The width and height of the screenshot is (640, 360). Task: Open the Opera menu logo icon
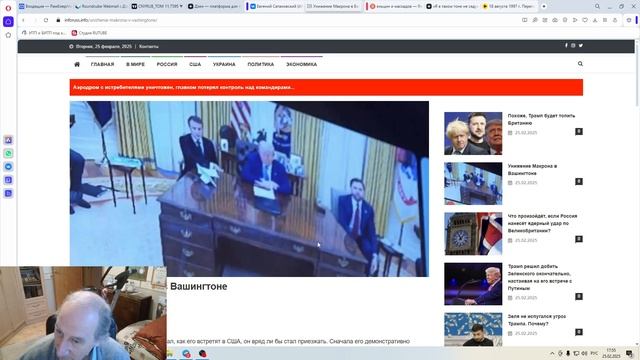pyautogui.click(x=8, y=8)
